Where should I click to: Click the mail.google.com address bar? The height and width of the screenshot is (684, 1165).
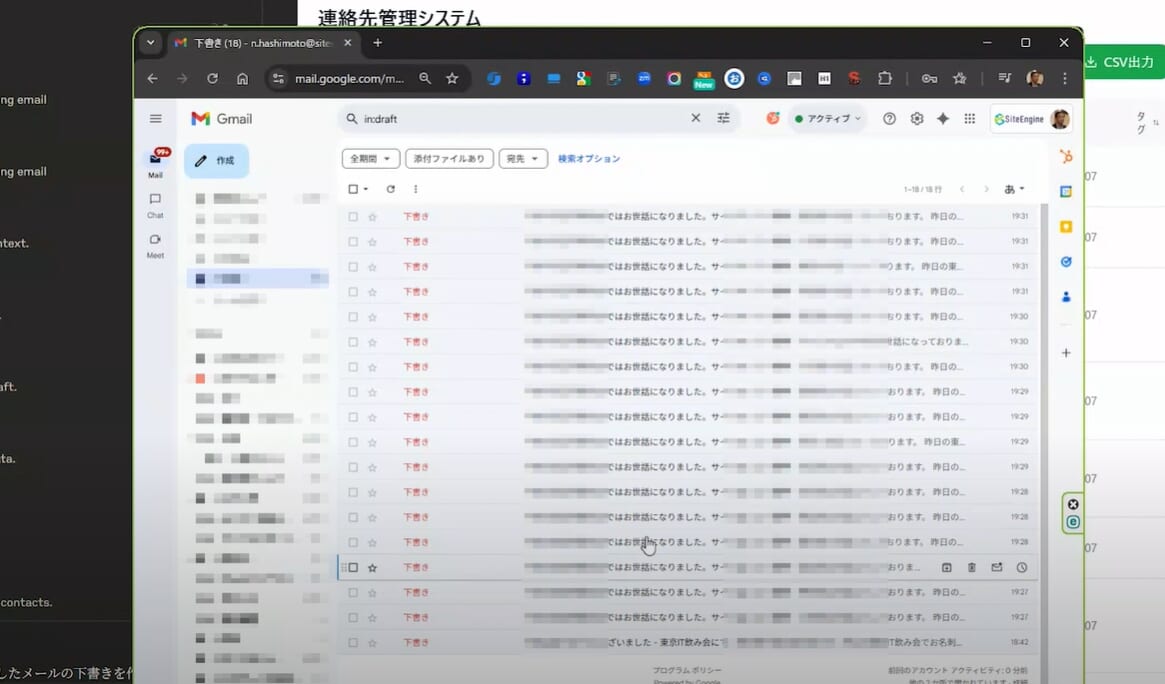tap(349, 79)
